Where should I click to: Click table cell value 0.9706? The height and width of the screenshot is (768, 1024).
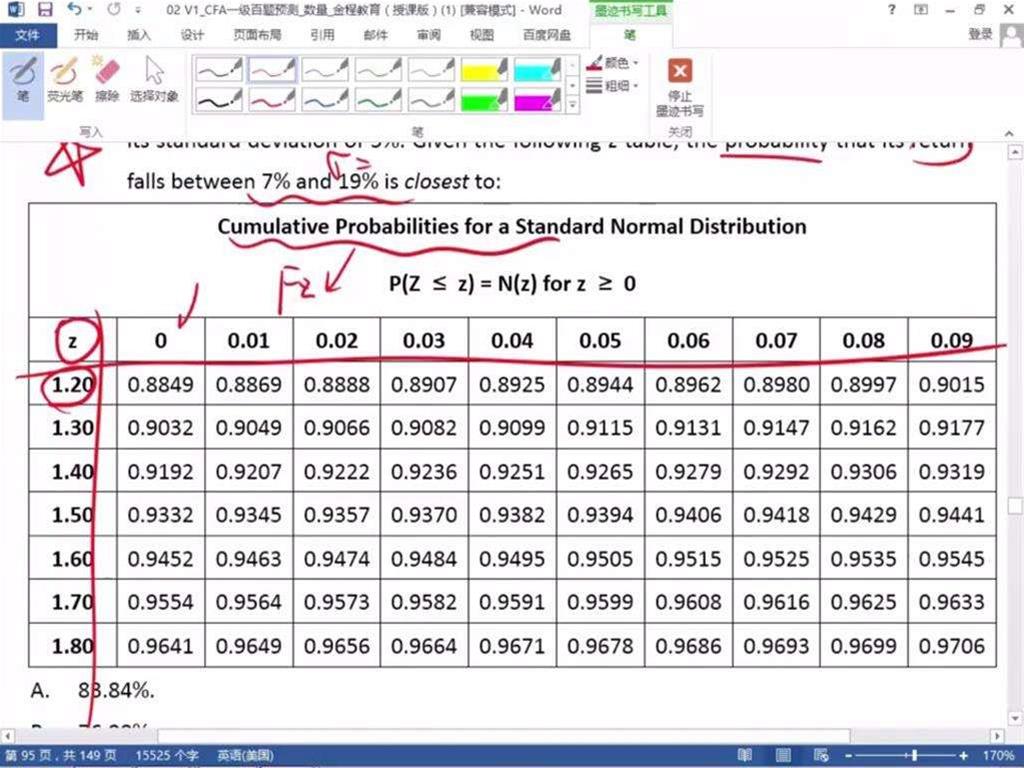click(952, 646)
